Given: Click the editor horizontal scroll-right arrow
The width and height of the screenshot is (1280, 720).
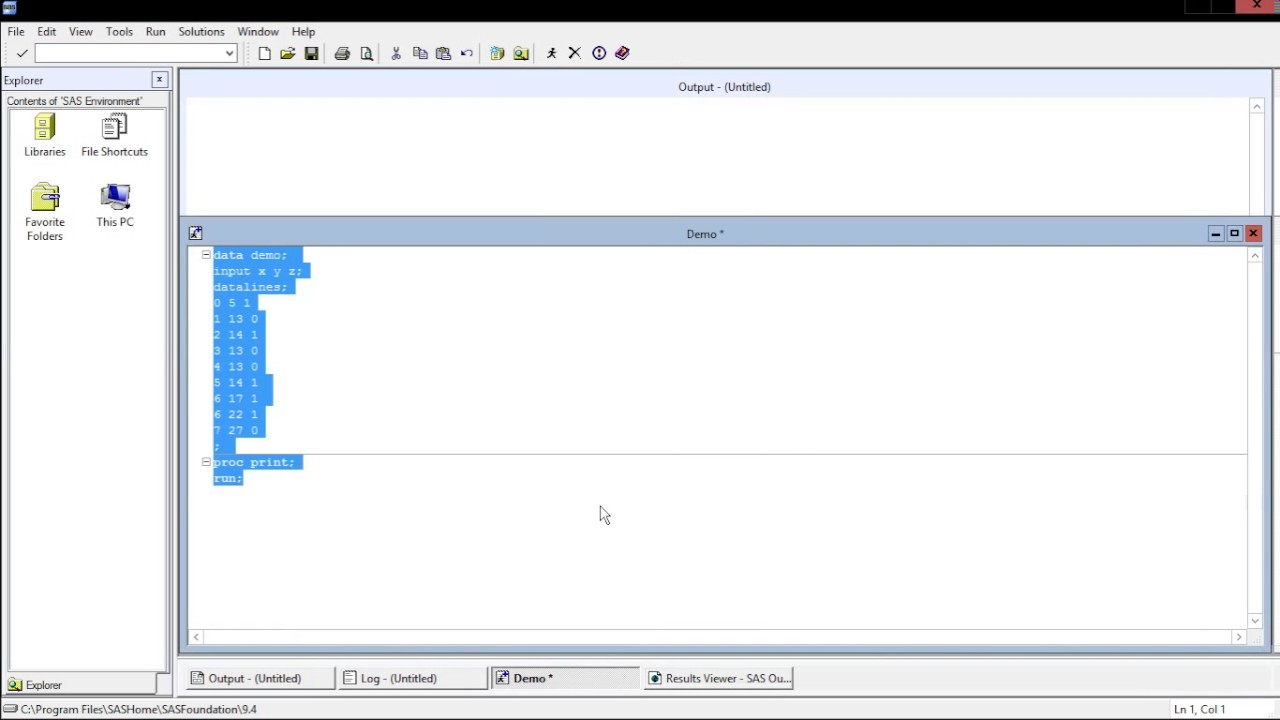Looking at the screenshot, I should 1238,637.
